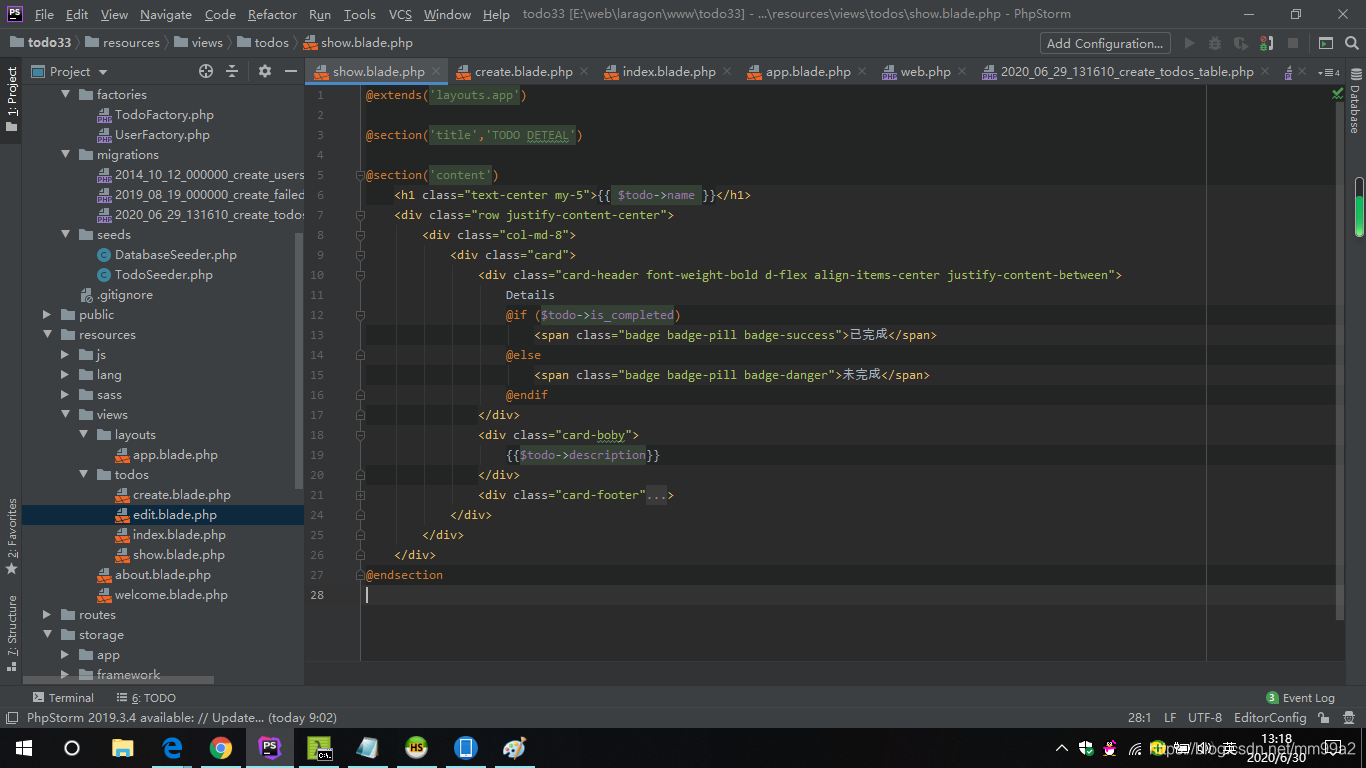1366x768 pixels.
Task: Click the green inspection checkmark in editor
Action: point(1337,94)
